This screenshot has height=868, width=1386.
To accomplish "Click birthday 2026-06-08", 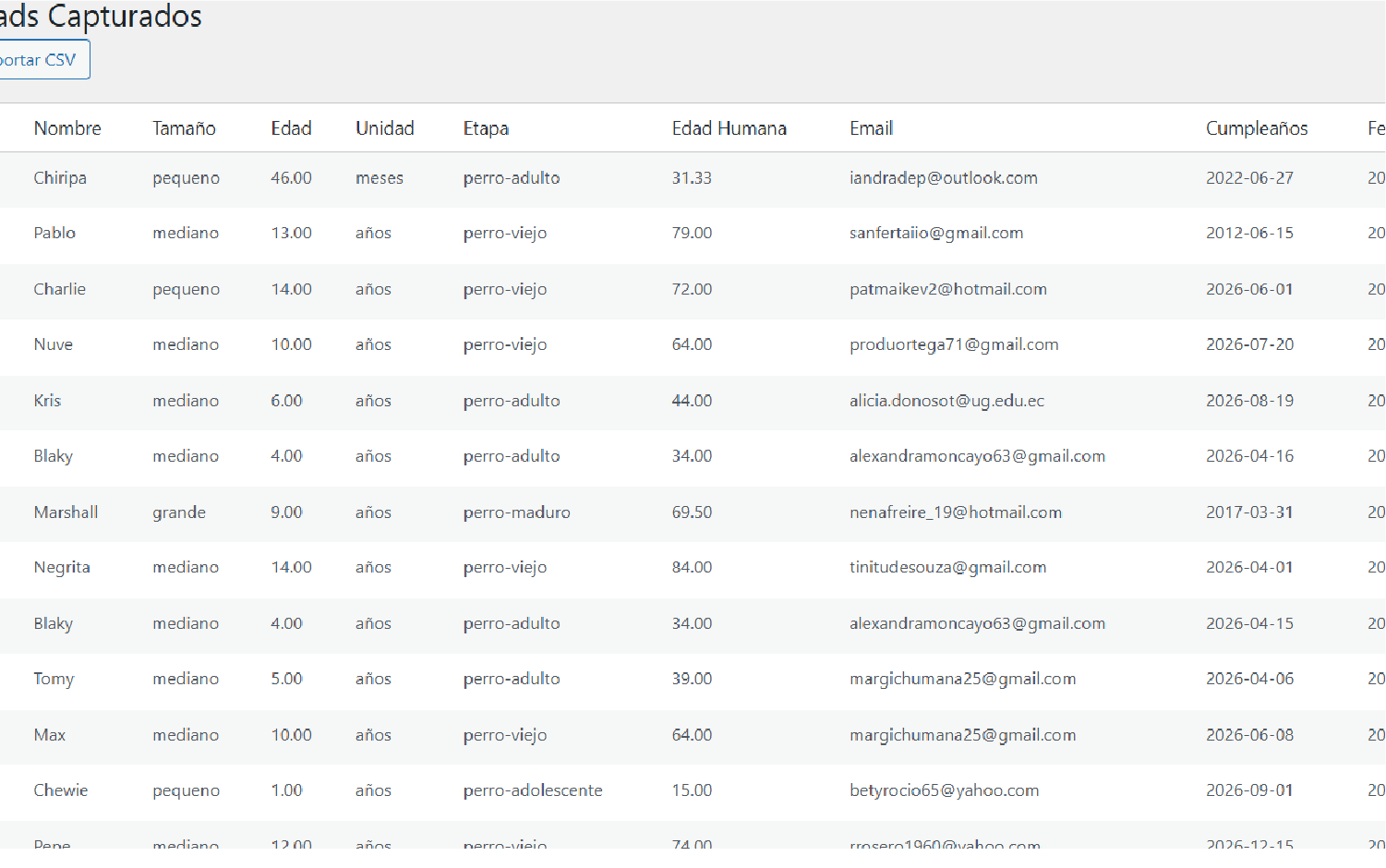I will (x=1249, y=735).
